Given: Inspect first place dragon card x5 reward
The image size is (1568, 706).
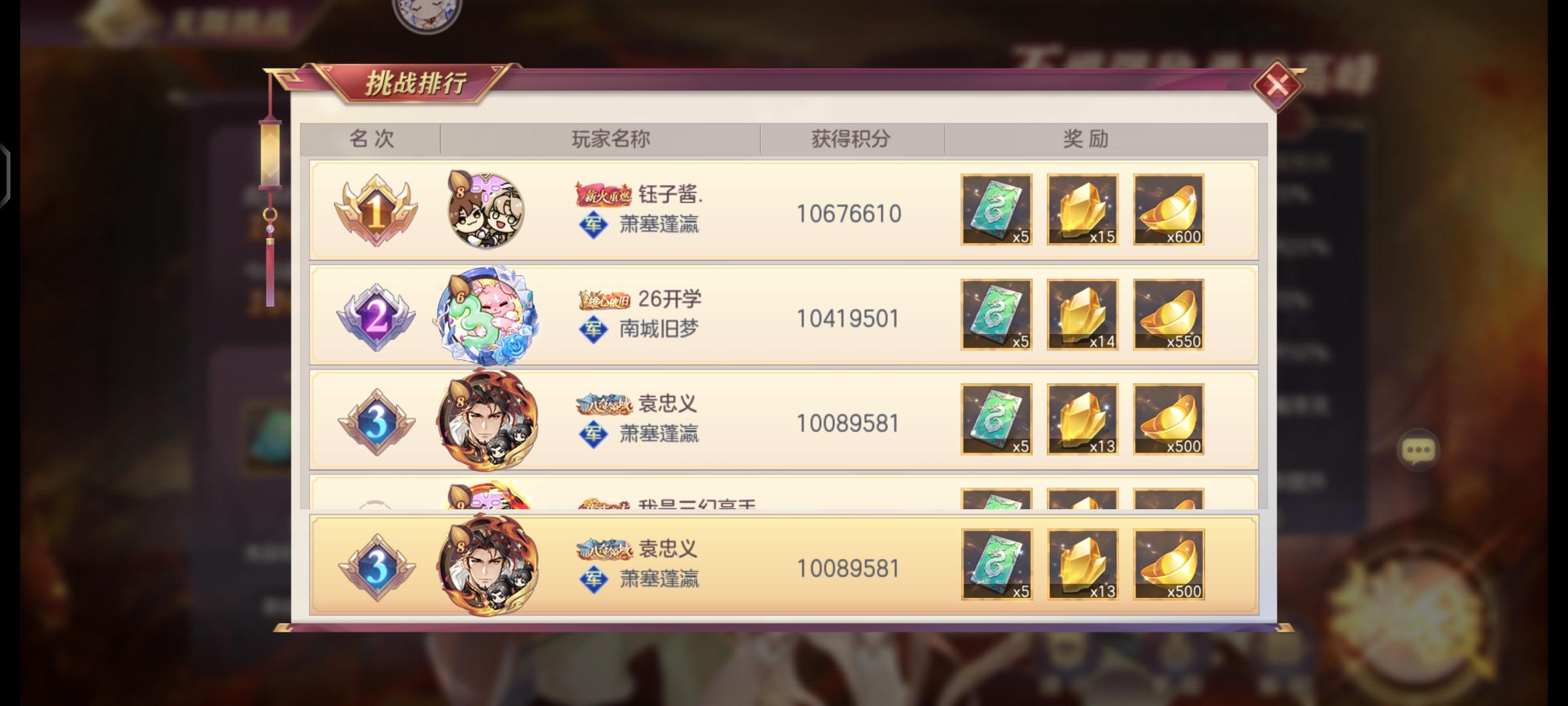Looking at the screenshot, I should click(996, 209).
